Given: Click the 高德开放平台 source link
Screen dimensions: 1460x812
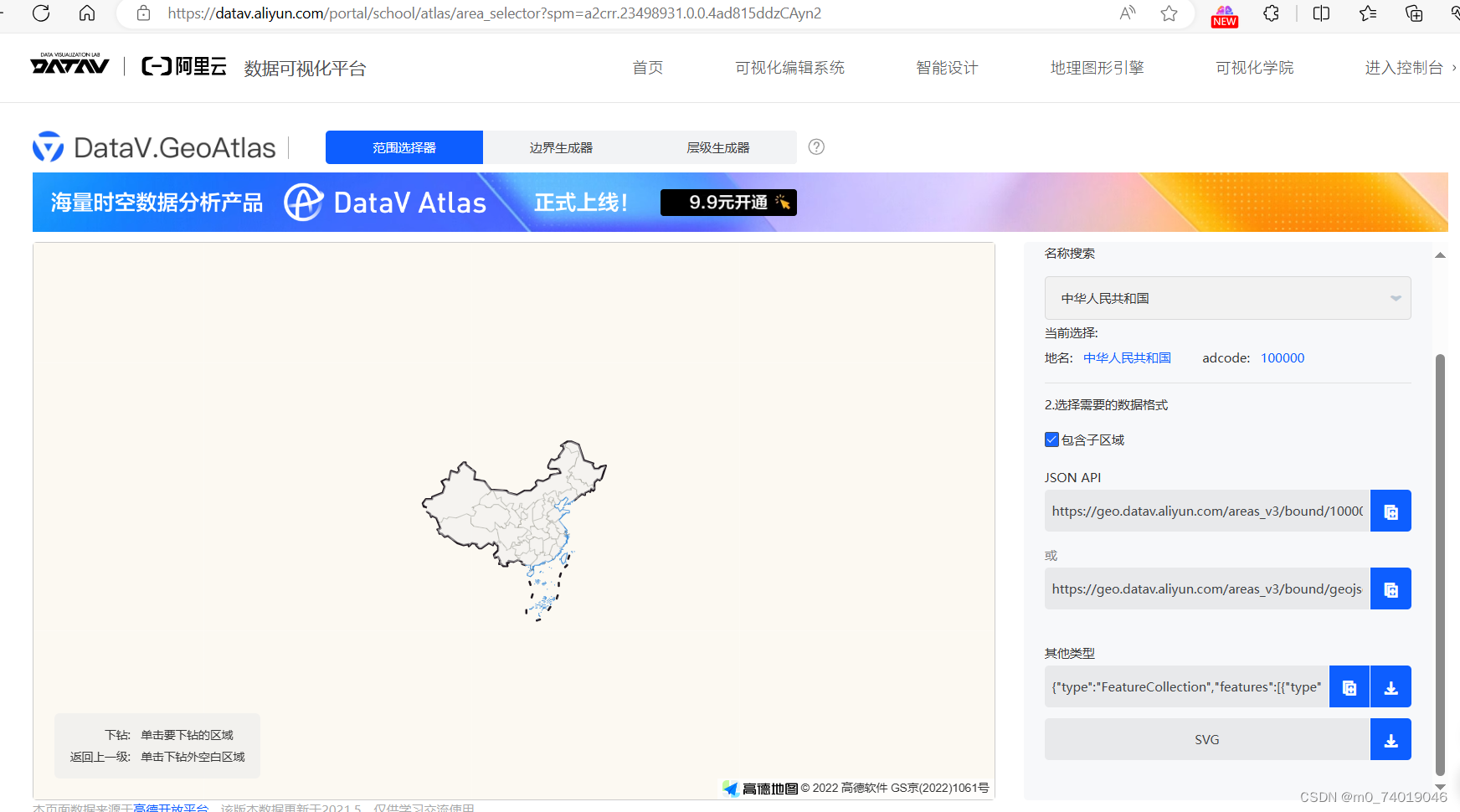Looking at the screenshot, I should [x=171, y=807].
